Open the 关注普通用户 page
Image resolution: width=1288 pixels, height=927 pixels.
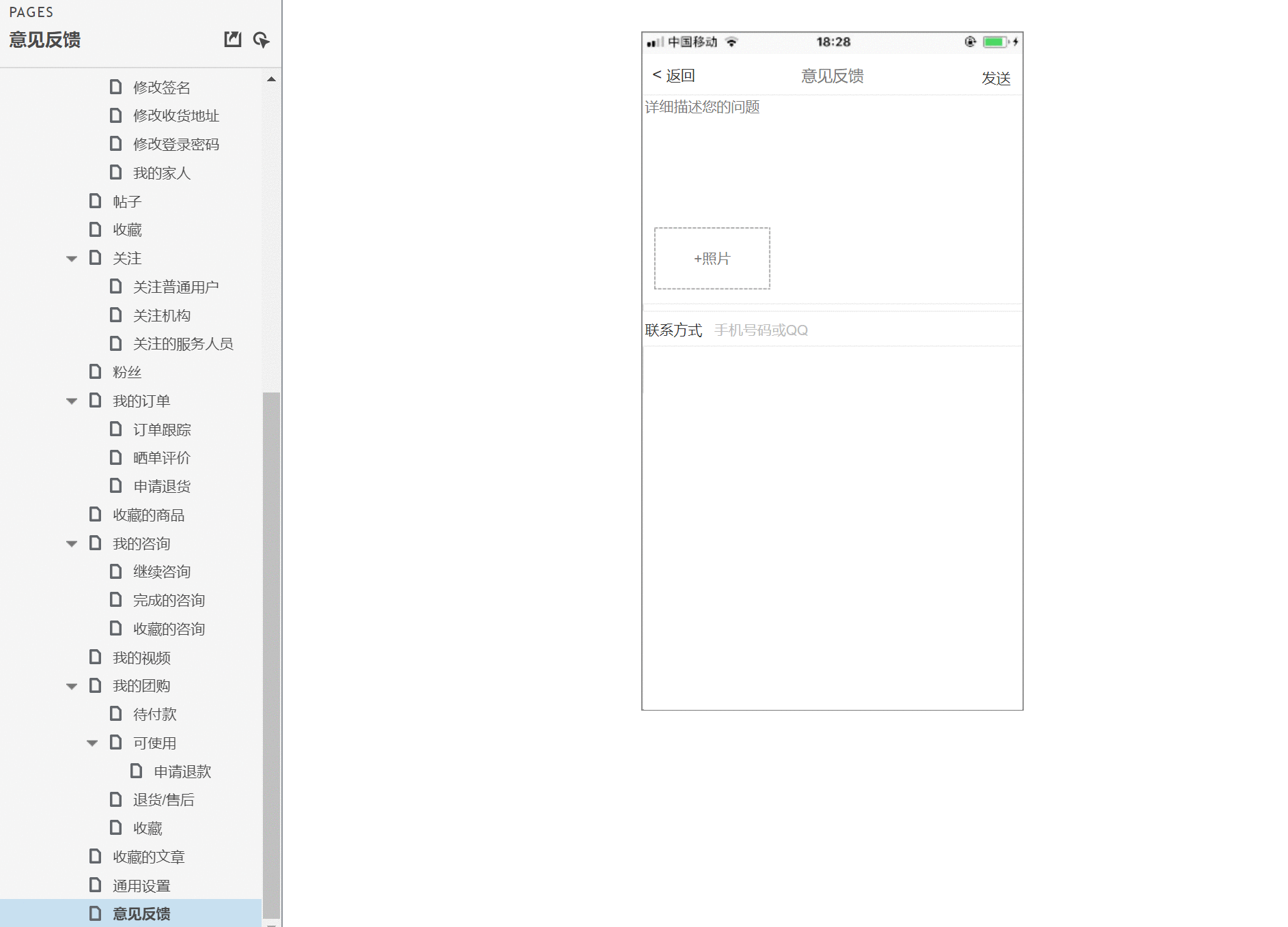coord(176,287)
